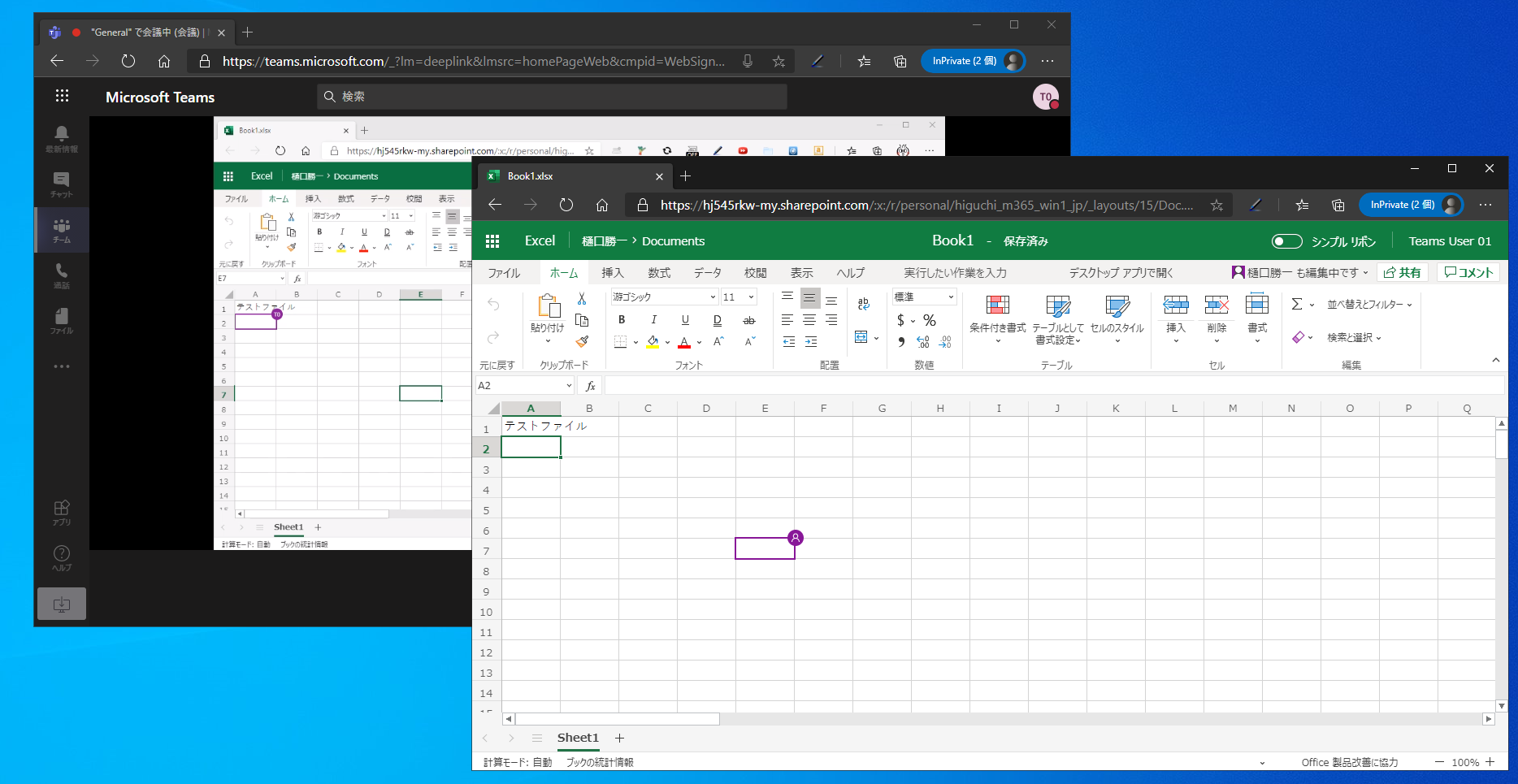Increase font size with the A^ icon
The width and height of the screenshot is (1518, 784).
(x=718, y=341)
